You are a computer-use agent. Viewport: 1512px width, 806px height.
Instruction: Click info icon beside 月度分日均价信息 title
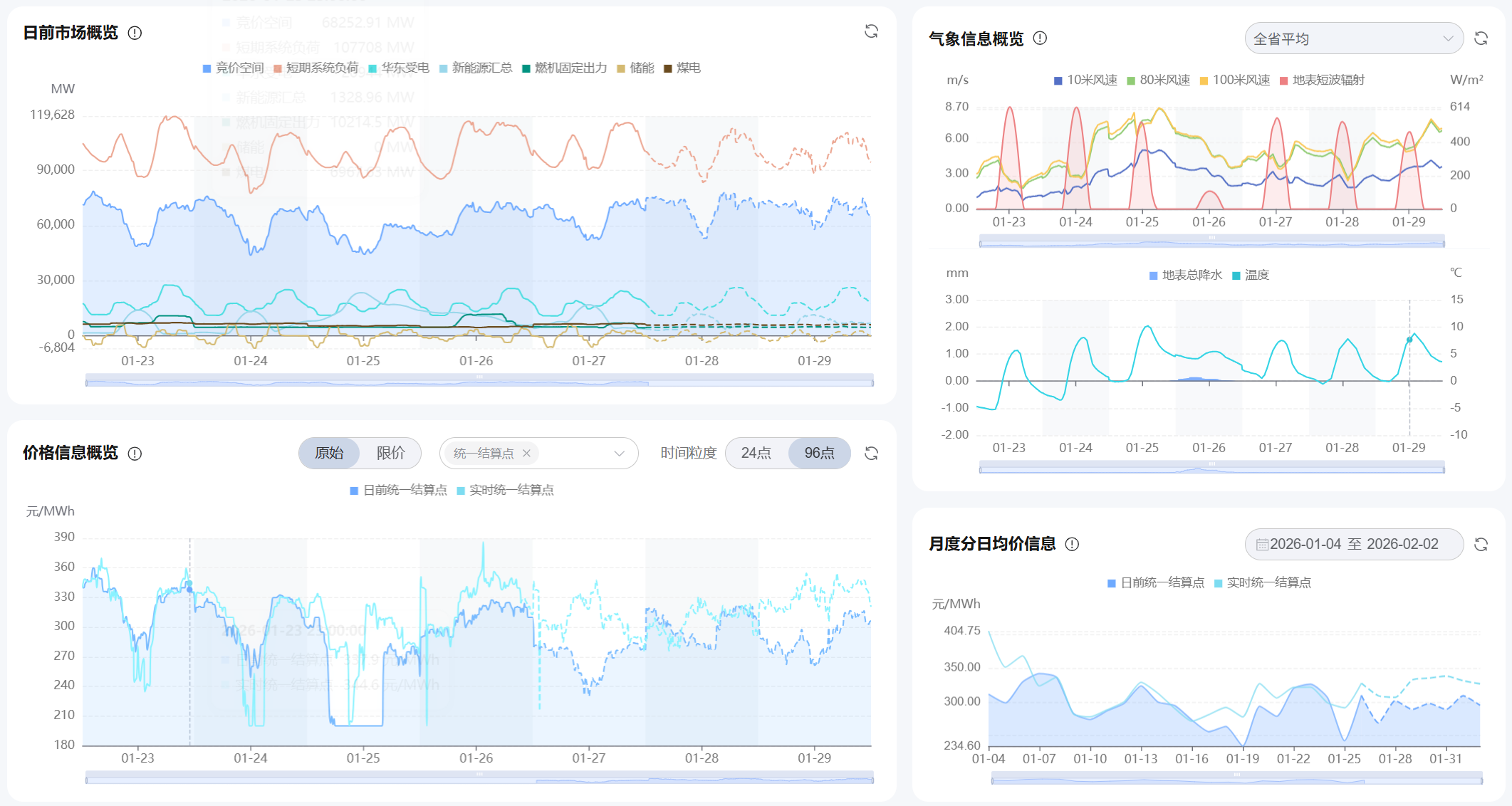click(1072, 545)
